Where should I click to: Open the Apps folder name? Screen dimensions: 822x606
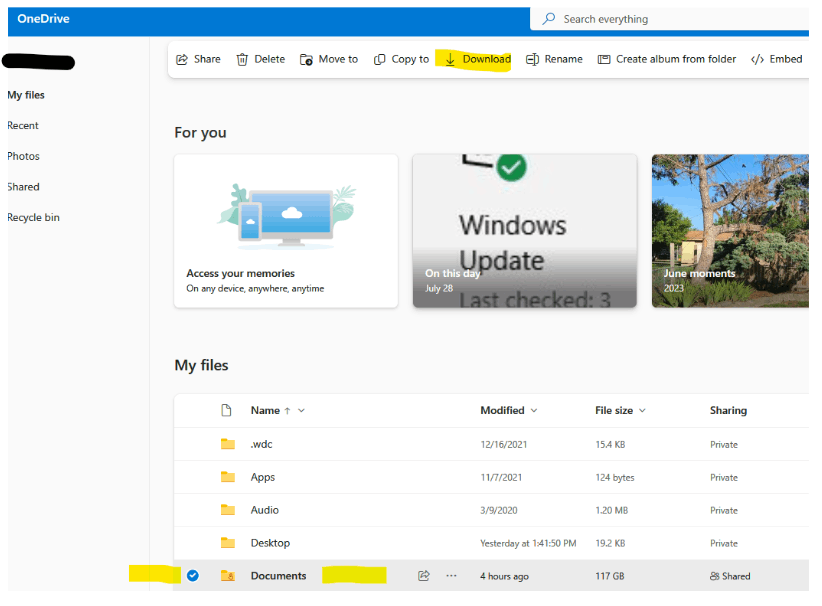263,477
